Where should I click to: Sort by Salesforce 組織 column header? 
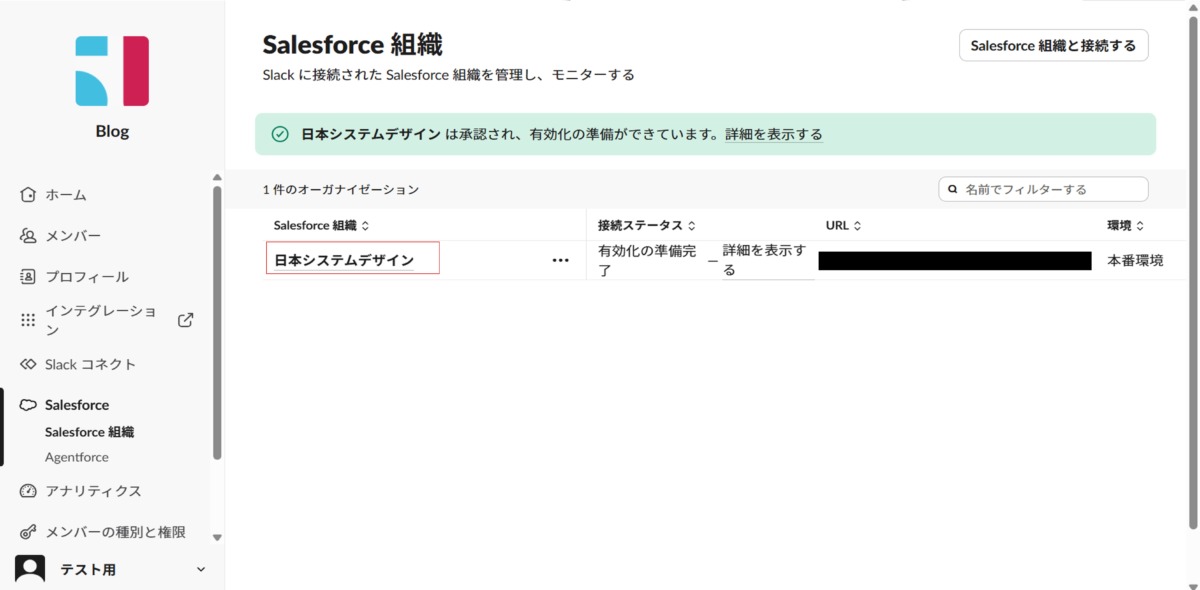321,226
